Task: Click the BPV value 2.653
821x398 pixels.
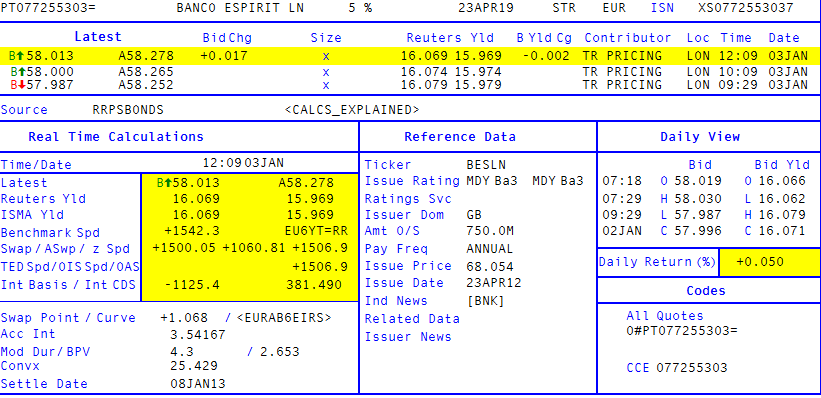Action: [280, 351]
